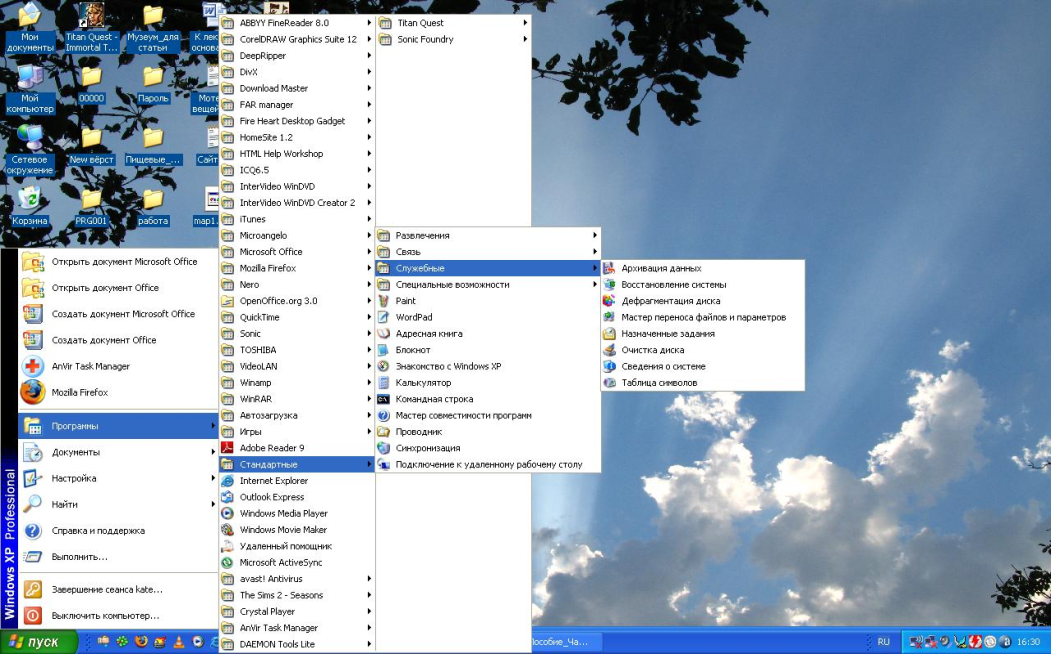This screenshot has height=654, width=1051.
Task: Open Мастер переноса файлов и параметров
Action: click(702, 318)
